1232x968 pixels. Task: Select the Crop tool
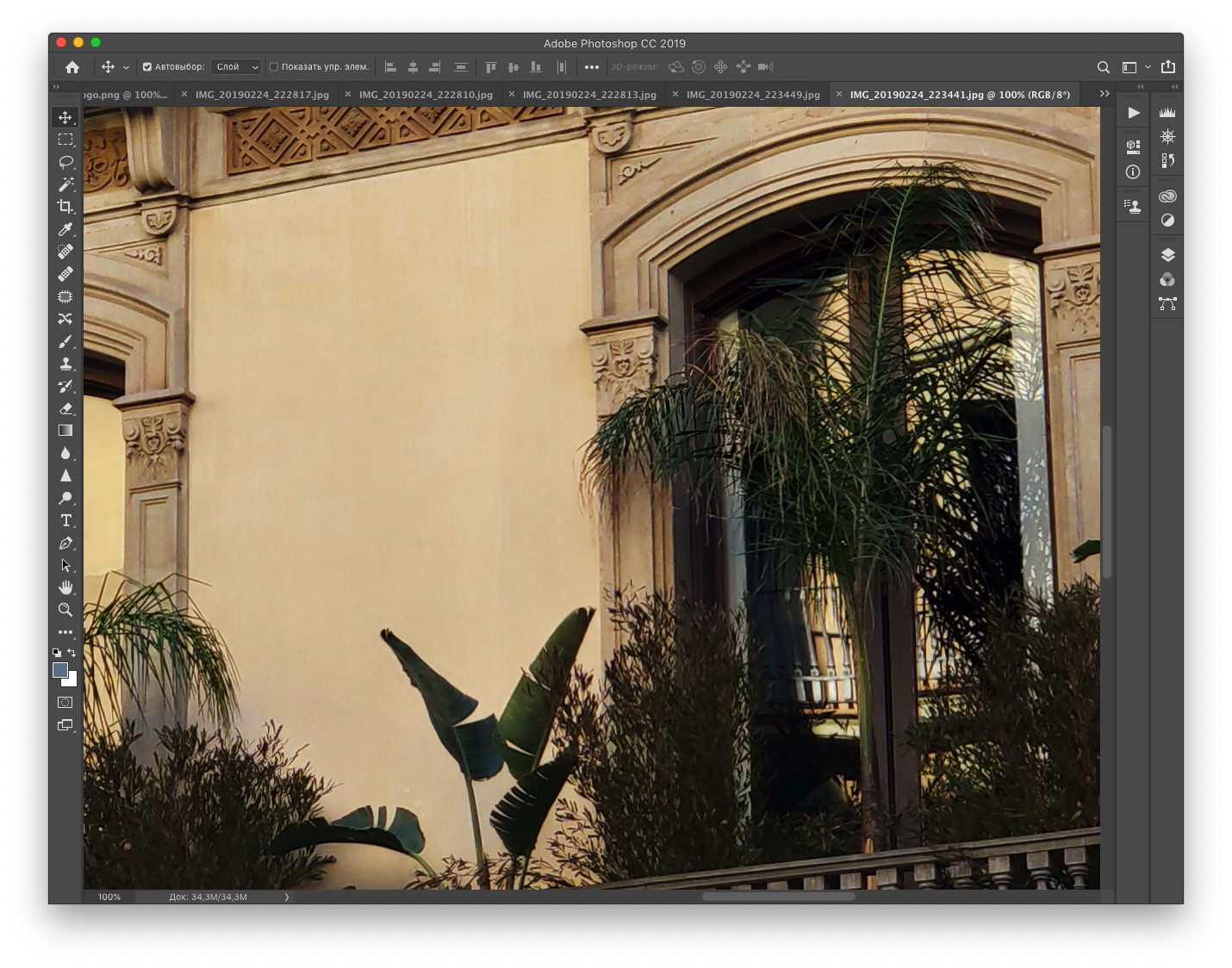click(x=65, y=207)
